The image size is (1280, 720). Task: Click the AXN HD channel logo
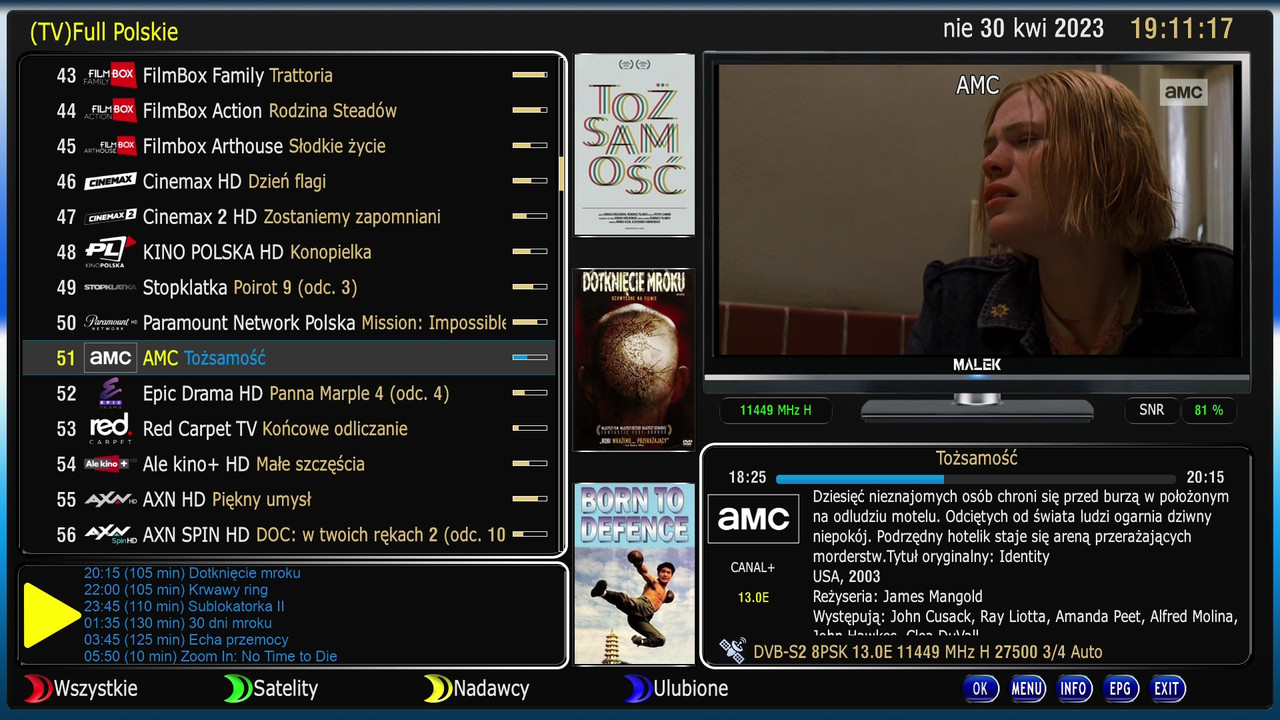(110, 499)
